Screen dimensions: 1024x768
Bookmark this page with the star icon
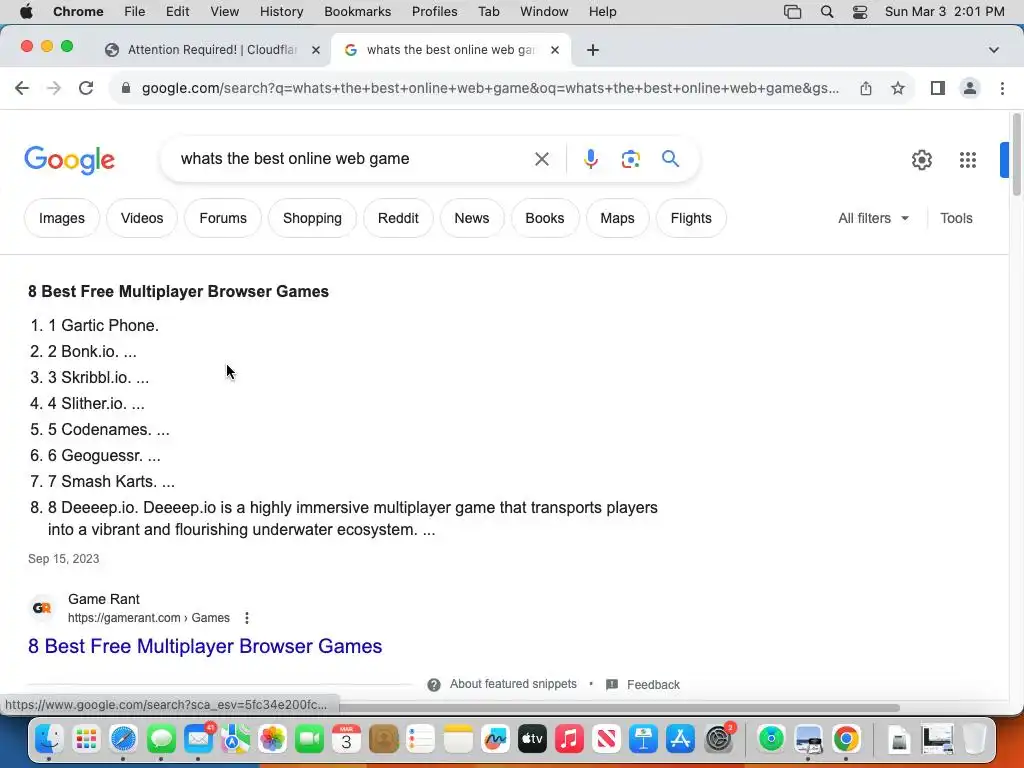coord(898,88)
